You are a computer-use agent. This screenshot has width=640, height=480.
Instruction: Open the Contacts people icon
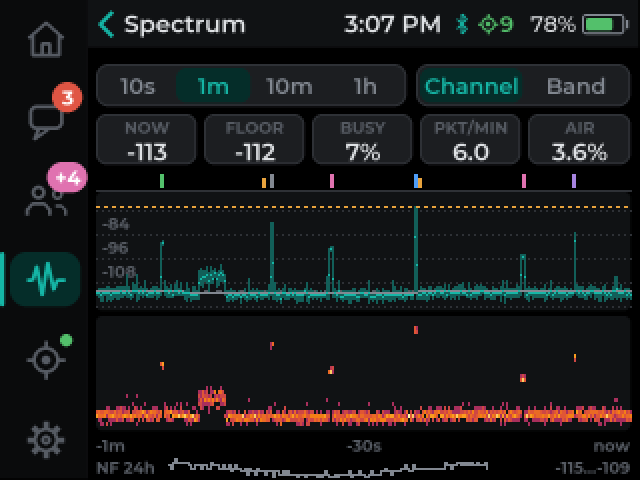pyautogui.click(x=46, y=200)
